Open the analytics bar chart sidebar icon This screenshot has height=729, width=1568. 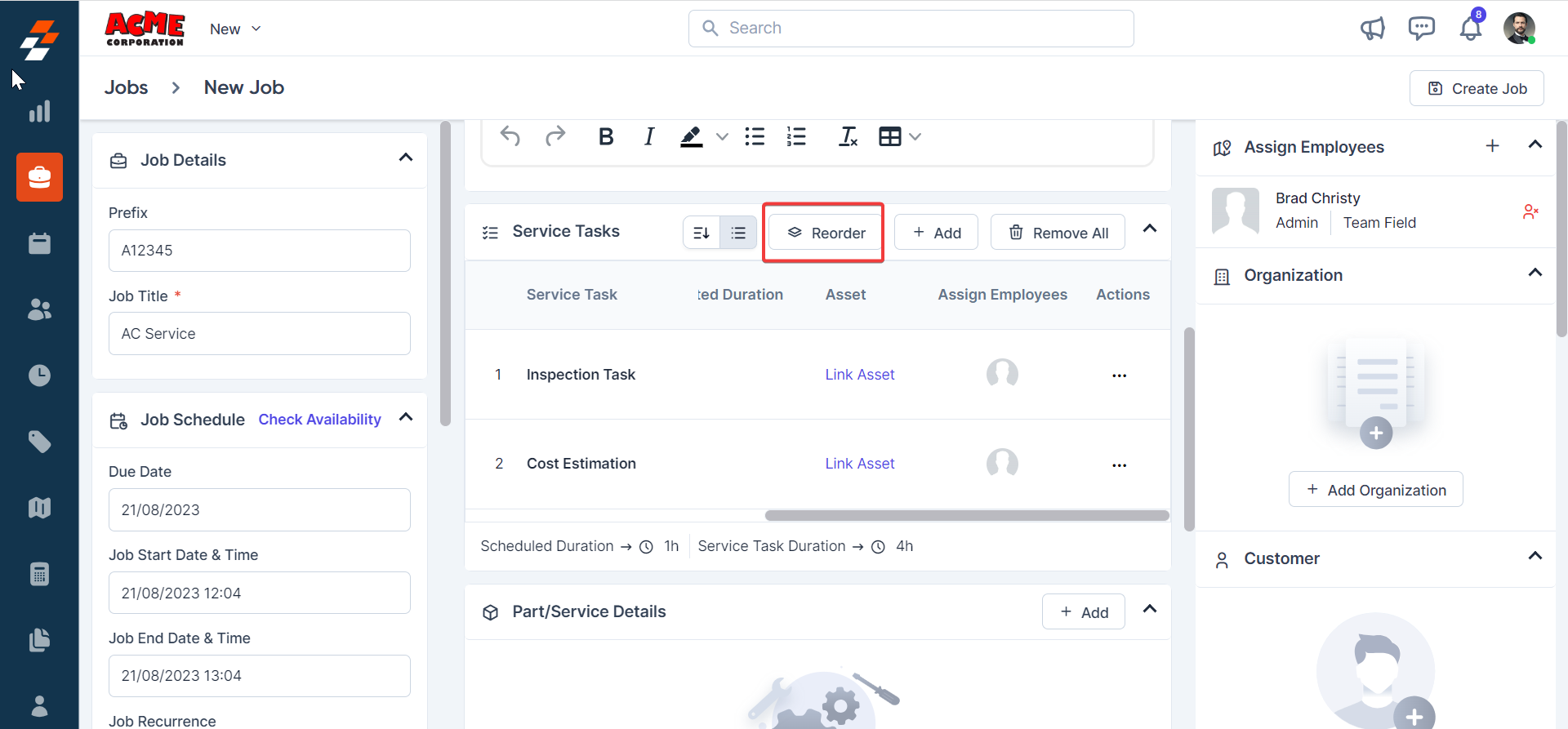(39, 111)
